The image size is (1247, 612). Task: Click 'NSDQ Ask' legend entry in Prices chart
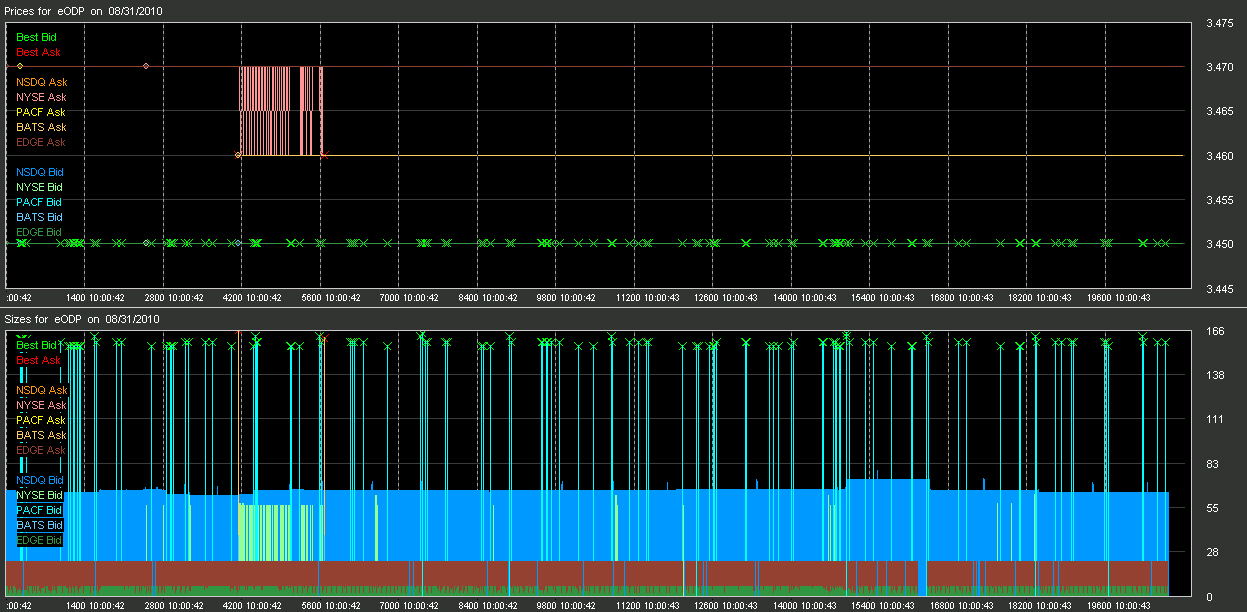[42, 82]
